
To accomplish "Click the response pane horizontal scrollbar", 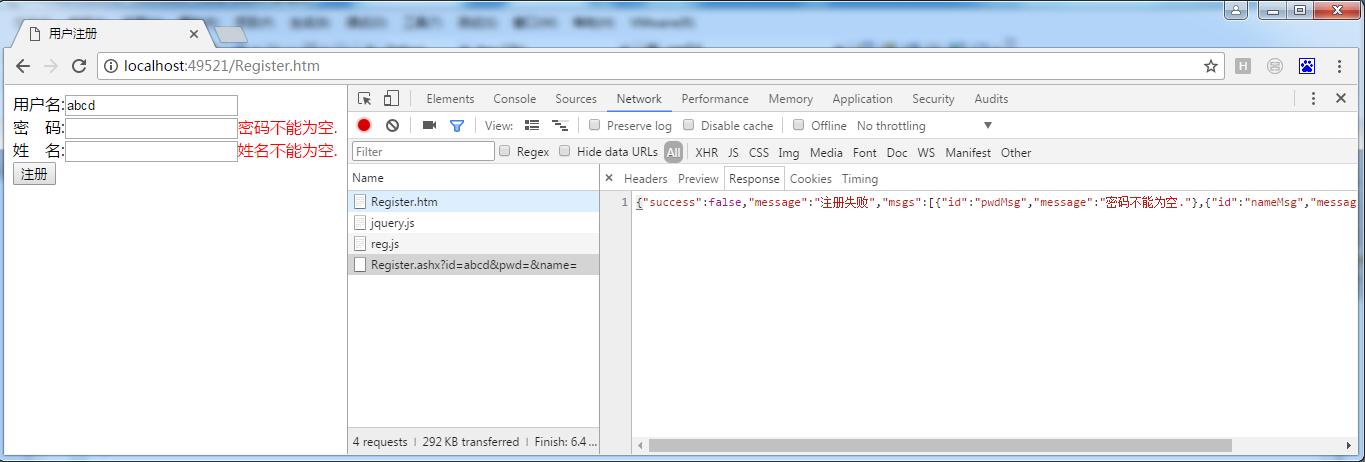I will click(939, 445).
